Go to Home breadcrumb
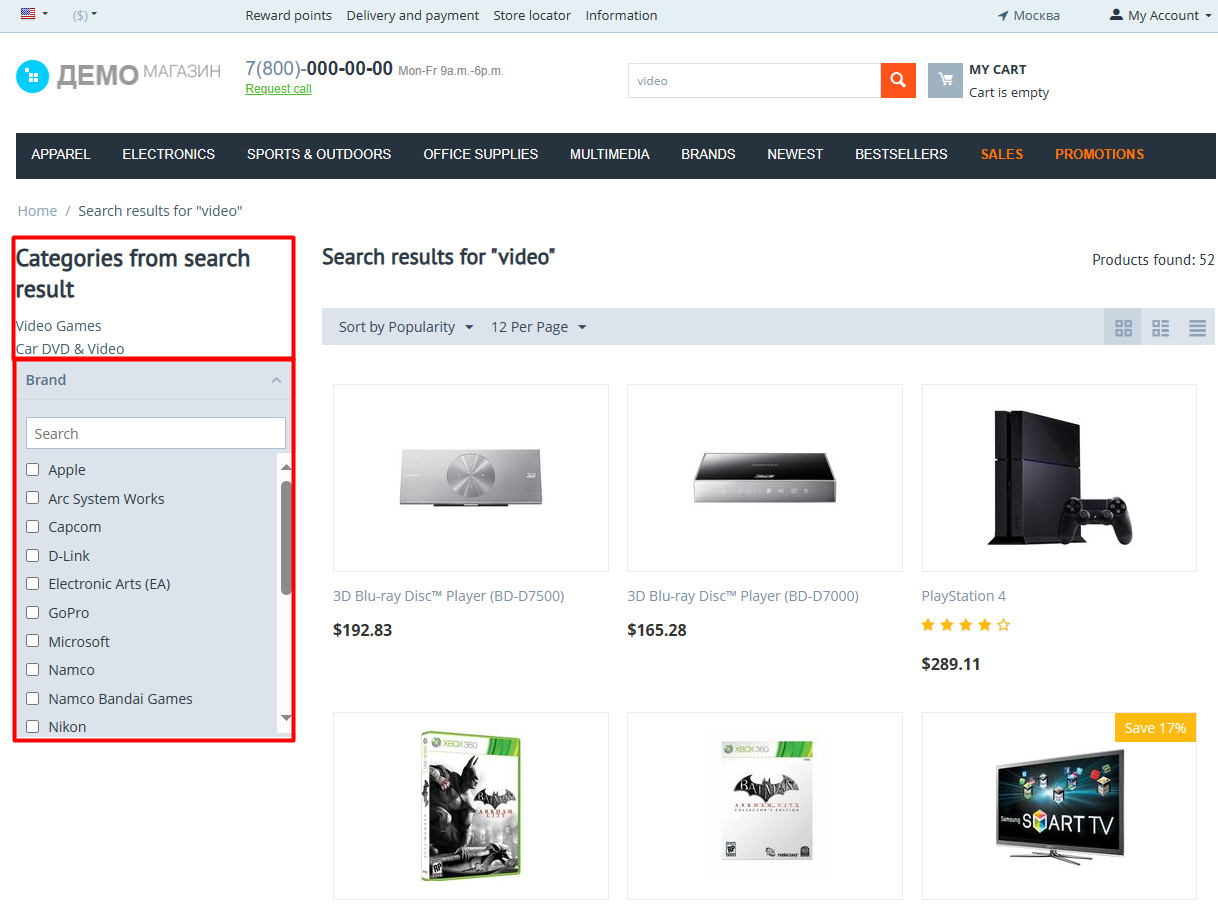 [37, 211]
